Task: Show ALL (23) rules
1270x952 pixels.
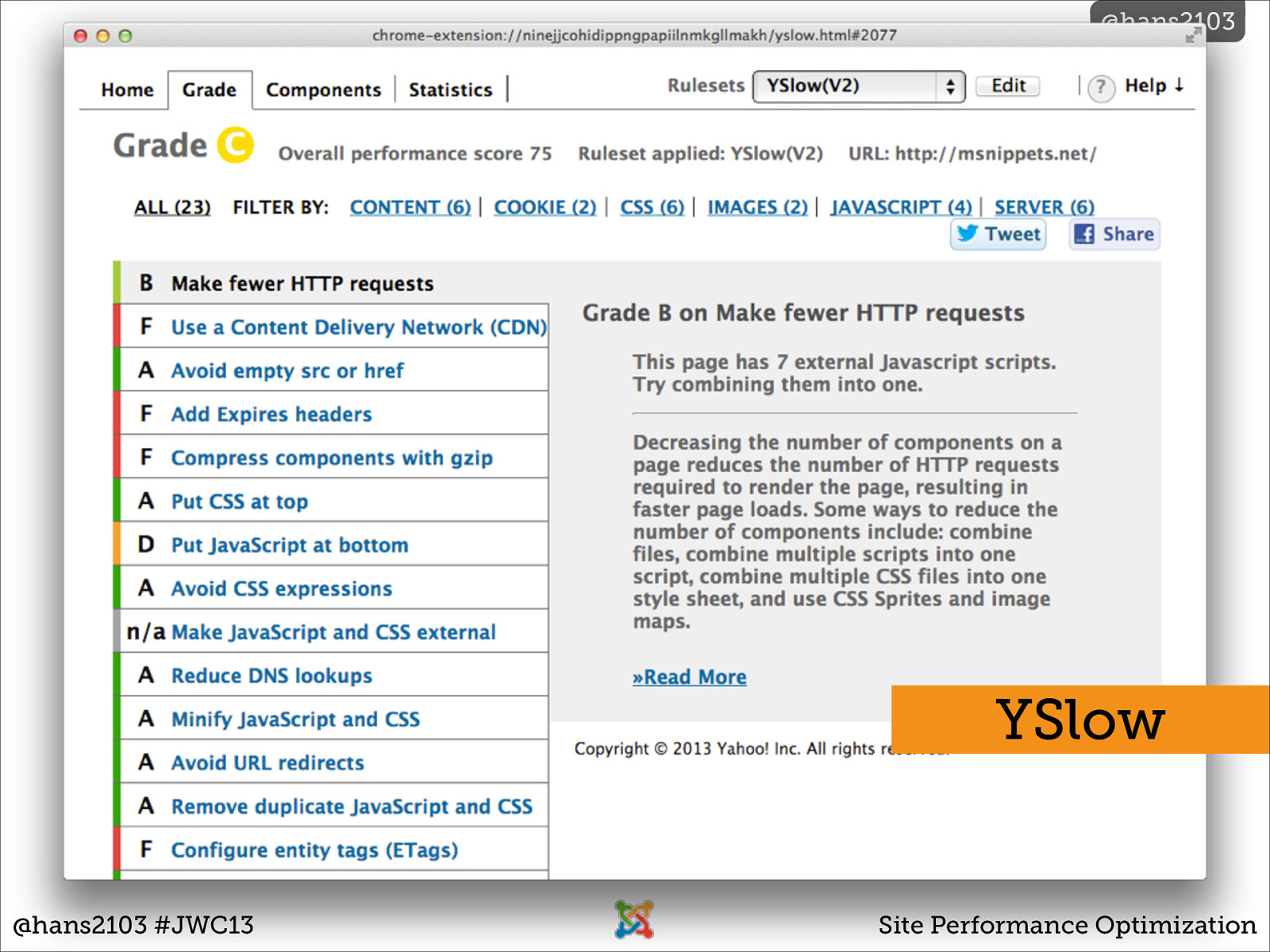Action: tap(172, 207)
